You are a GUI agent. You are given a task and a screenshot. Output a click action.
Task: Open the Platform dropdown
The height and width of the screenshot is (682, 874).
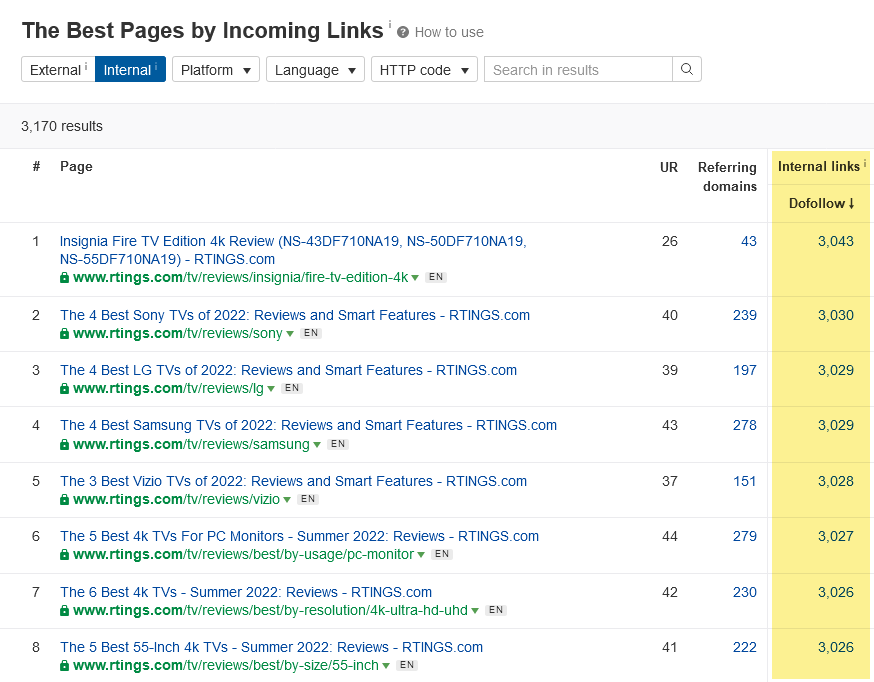click(x=215, y=70)
